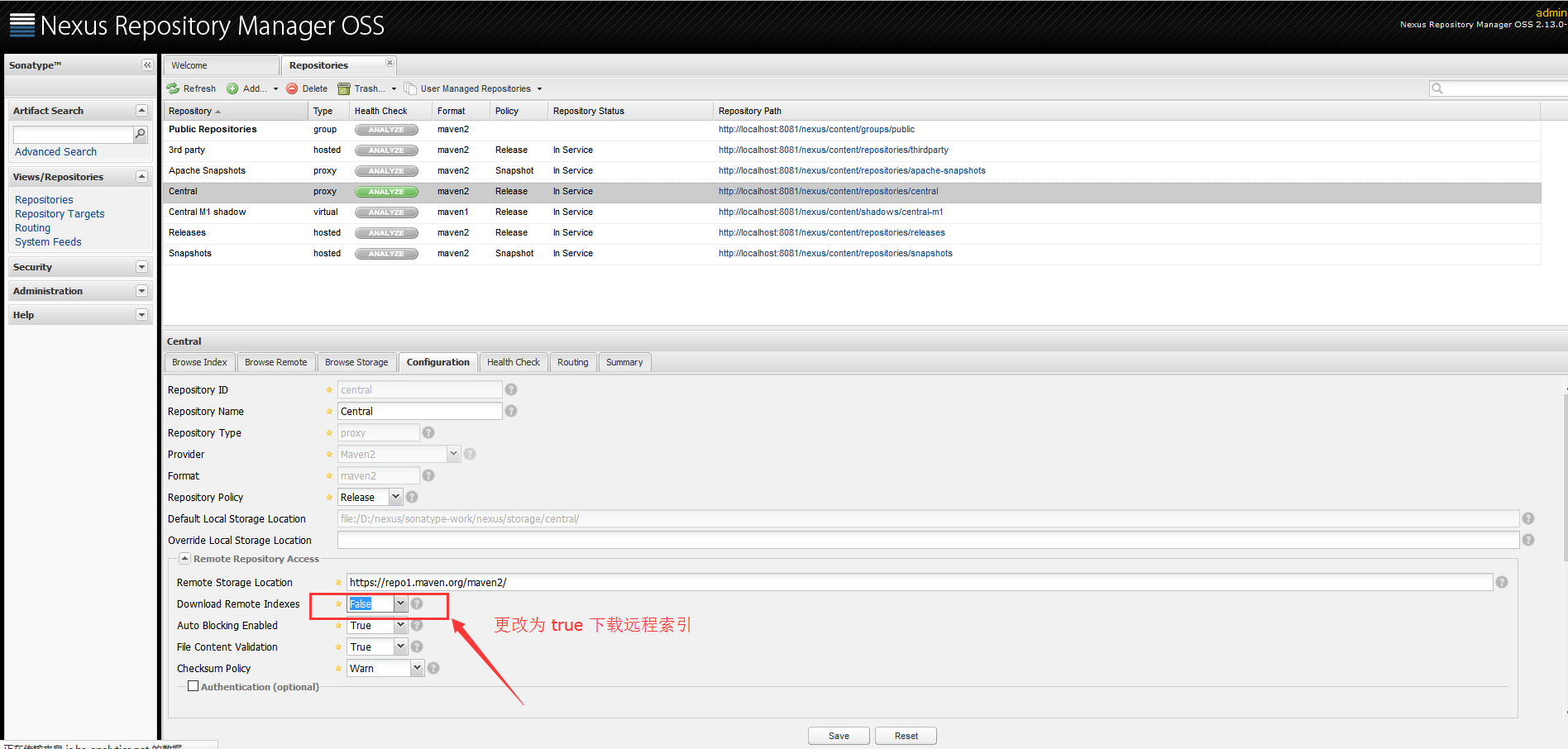Sort by the Repository column header
Image resolution: width=1568 pixels, height=749 pixels.
click(x=236, y=111)
